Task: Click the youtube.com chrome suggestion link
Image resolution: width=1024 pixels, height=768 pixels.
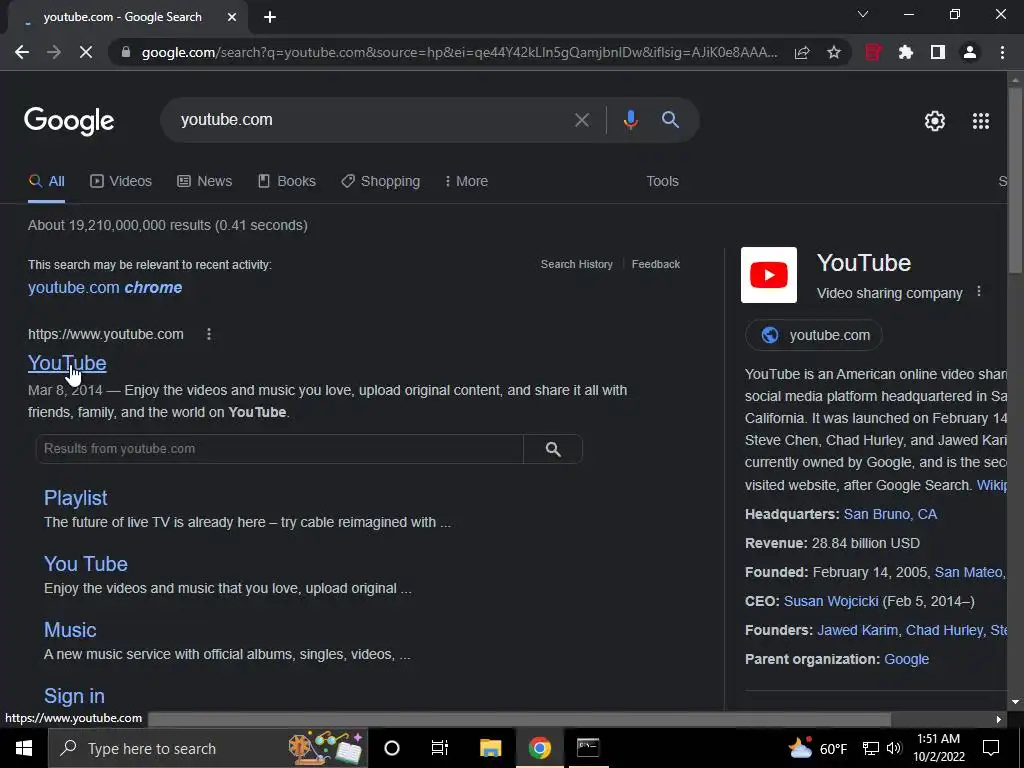Action: 105,287
